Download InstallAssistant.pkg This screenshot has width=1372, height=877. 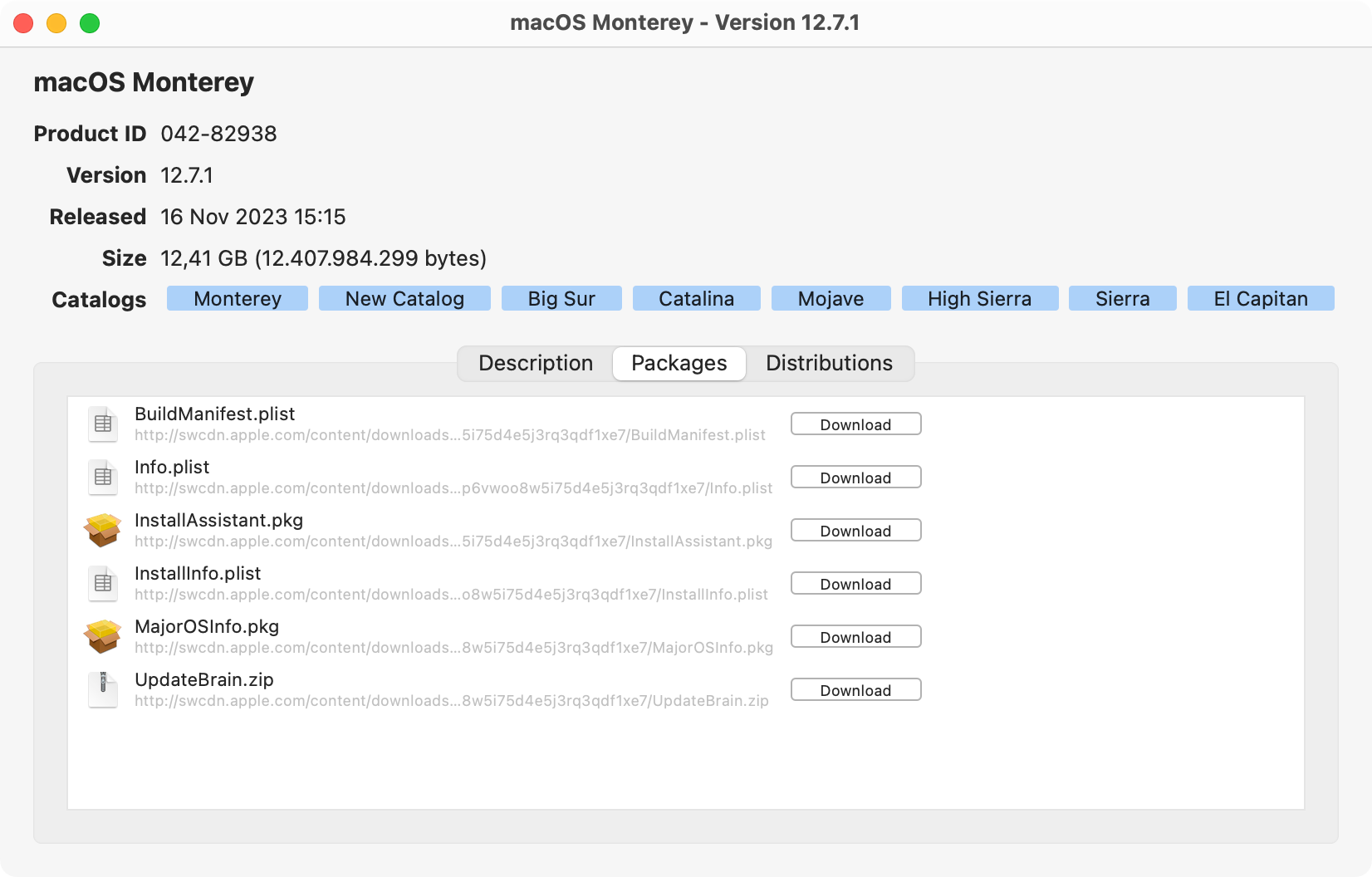[x=855, y=531]
